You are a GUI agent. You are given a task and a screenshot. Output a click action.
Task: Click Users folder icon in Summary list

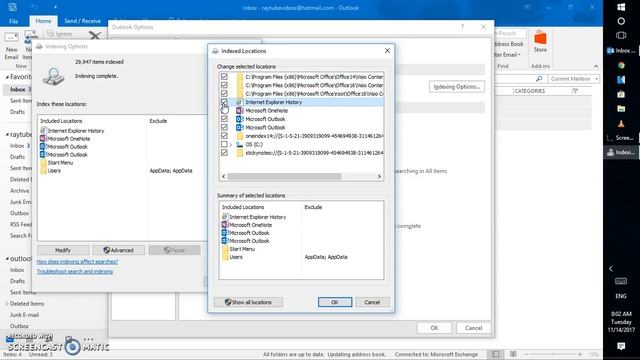click(224, 257)
